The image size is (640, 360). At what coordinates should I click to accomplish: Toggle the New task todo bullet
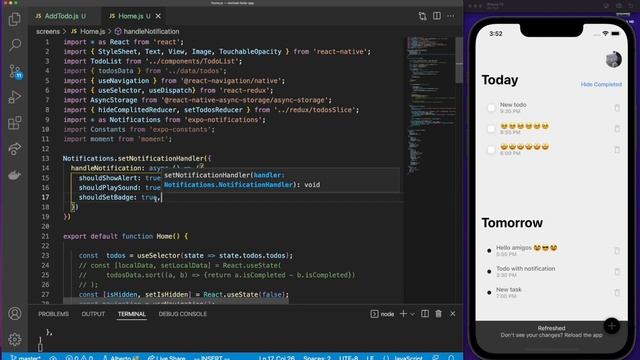tap(489, 292)
